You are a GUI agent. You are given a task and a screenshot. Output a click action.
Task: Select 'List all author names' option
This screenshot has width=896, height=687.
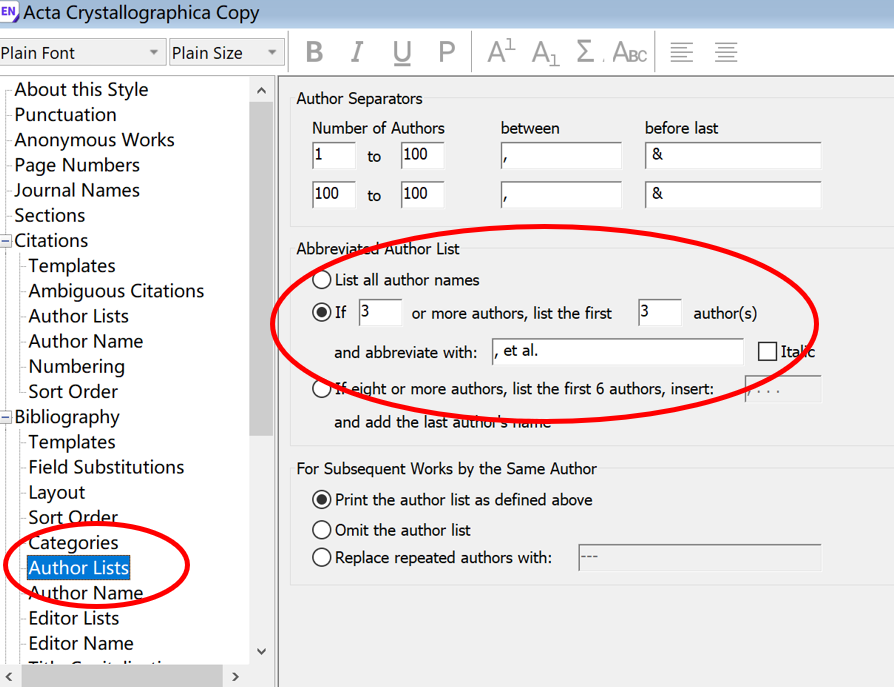click(322, 280)
